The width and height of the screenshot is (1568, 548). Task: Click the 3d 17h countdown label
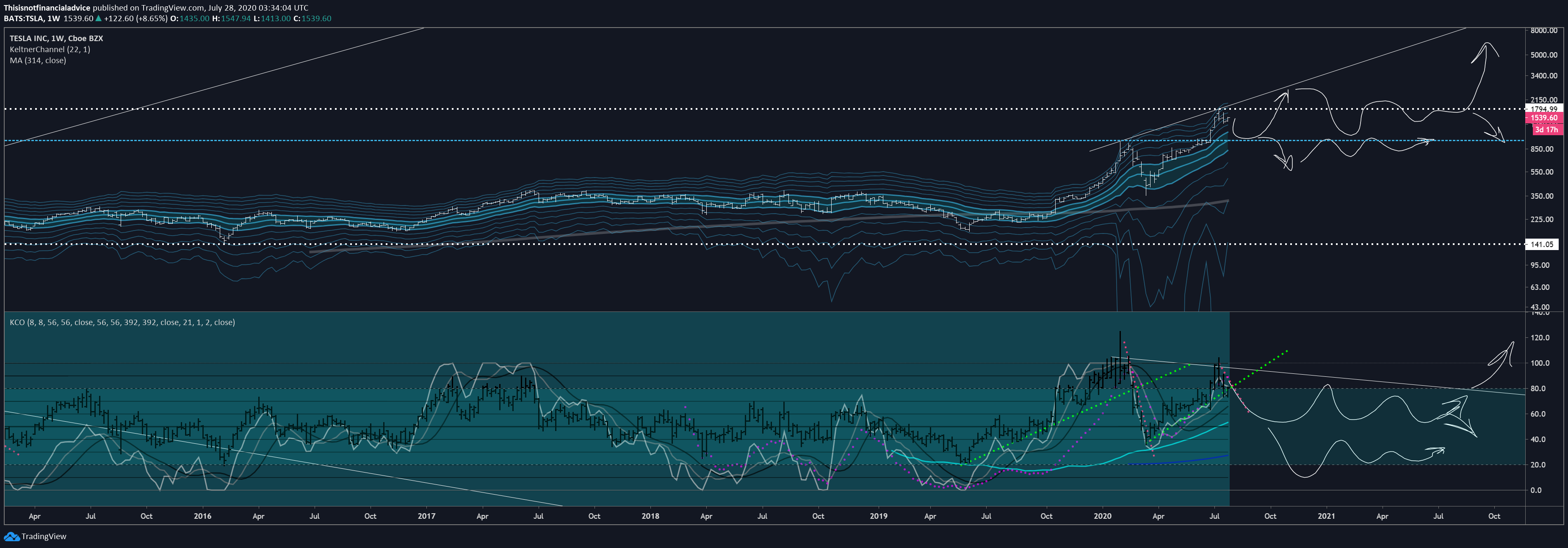(x=1547, y=129)
